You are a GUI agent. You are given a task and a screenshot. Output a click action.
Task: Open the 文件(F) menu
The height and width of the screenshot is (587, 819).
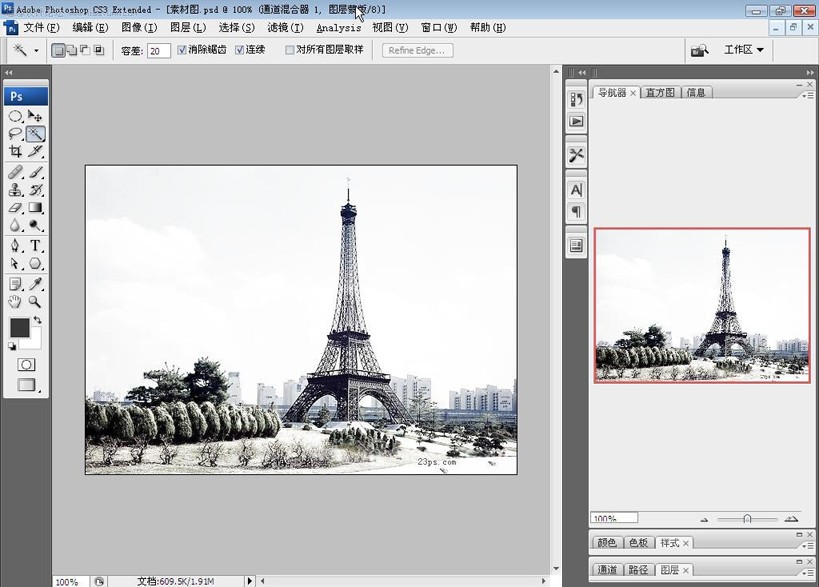coord(41,27)
